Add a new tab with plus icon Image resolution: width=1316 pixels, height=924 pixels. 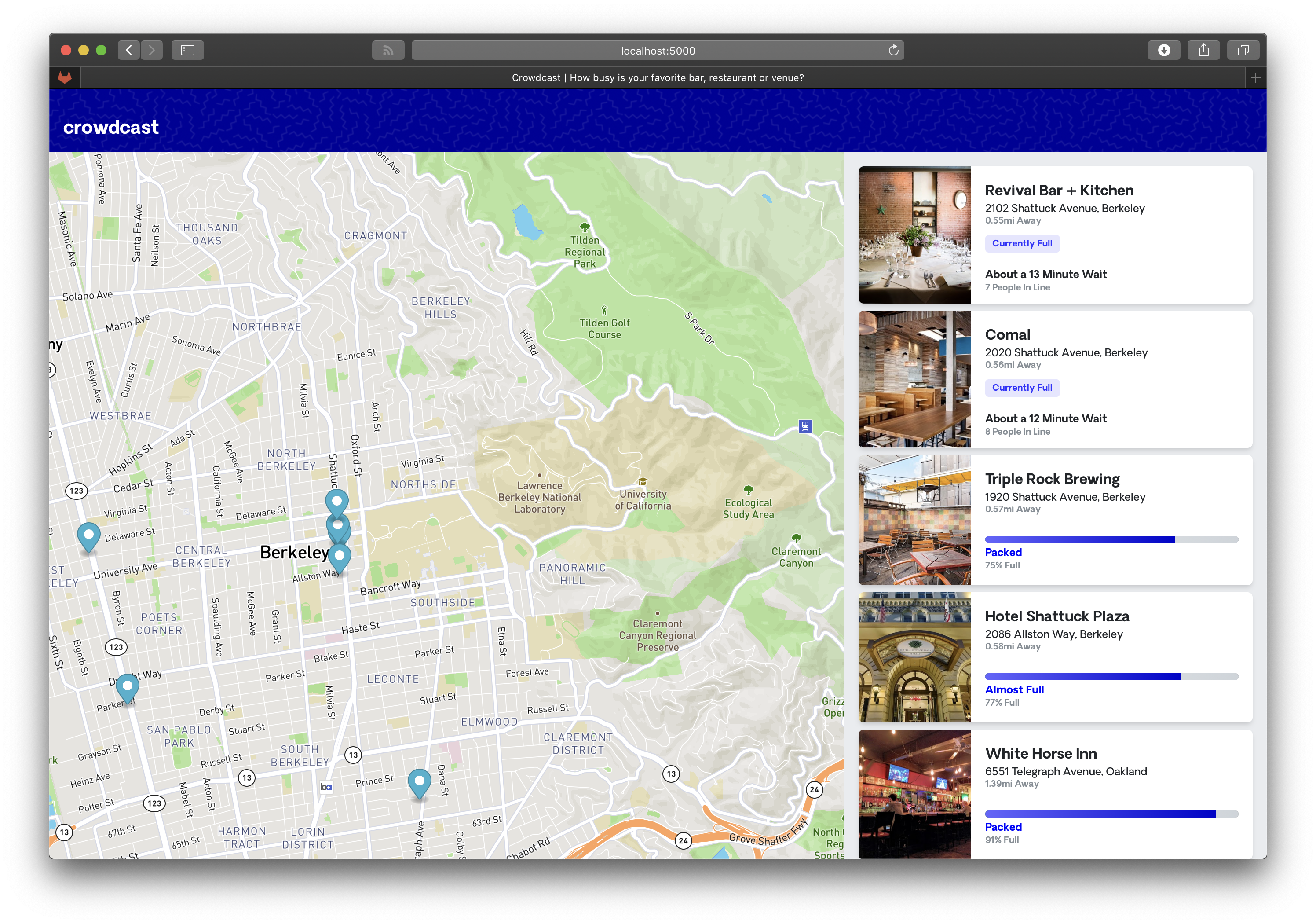tap(1255, 78)
